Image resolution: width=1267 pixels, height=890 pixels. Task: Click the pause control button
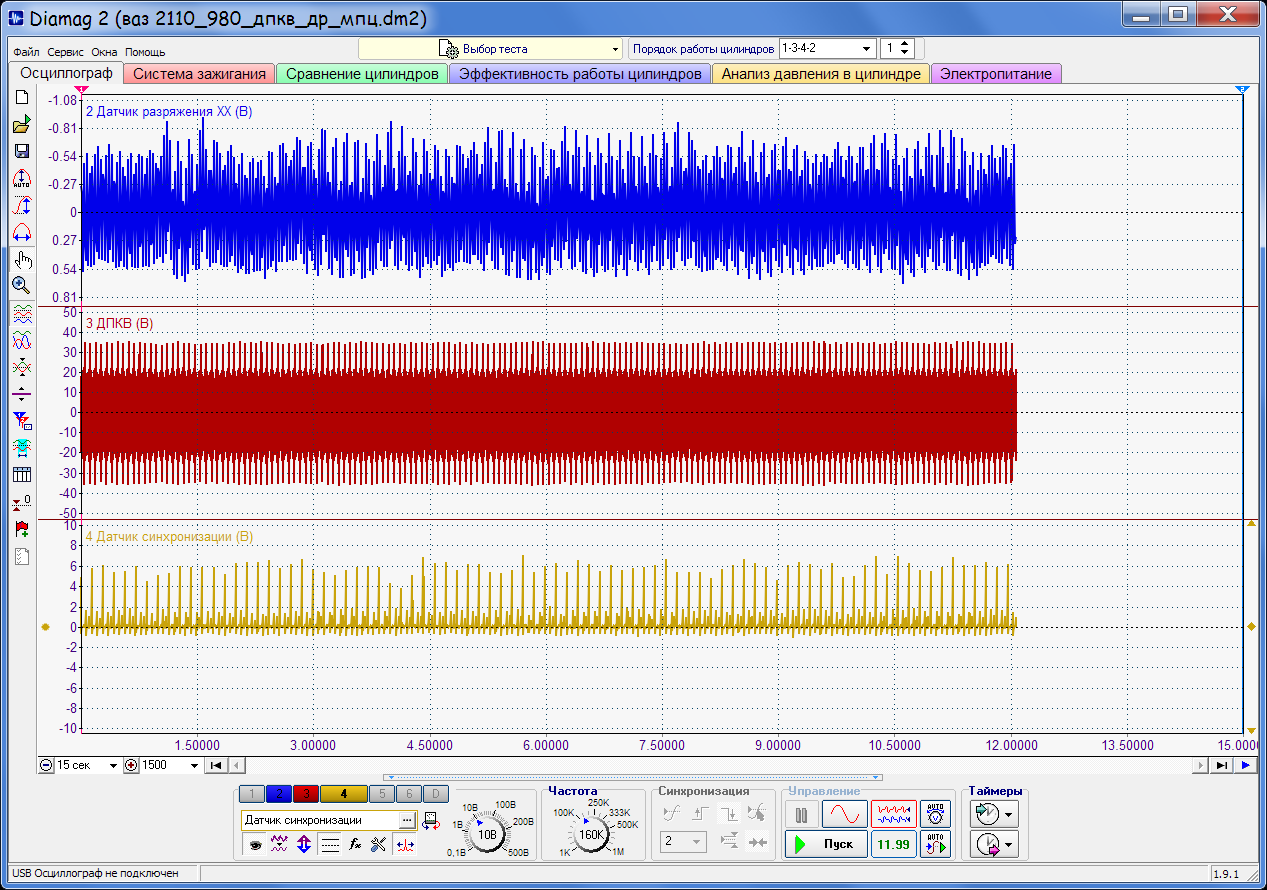click(801, 815)
